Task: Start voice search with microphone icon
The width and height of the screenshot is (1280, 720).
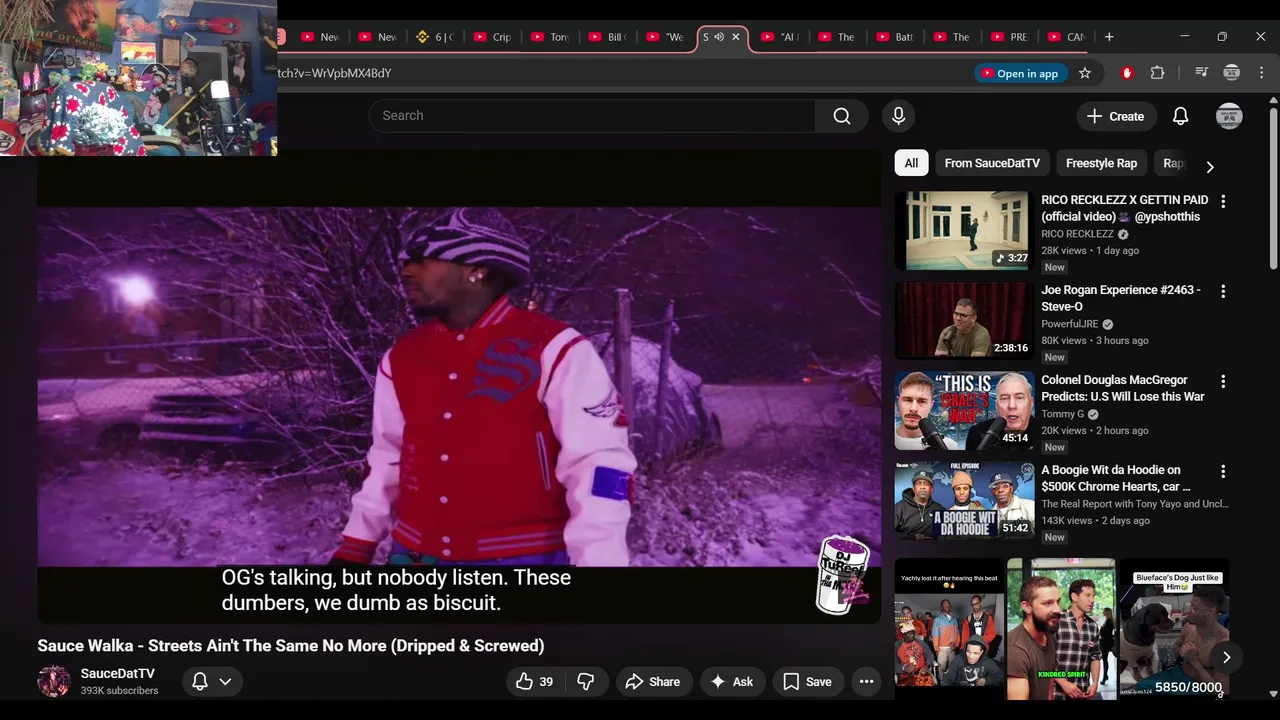Action: click(898, 116)
